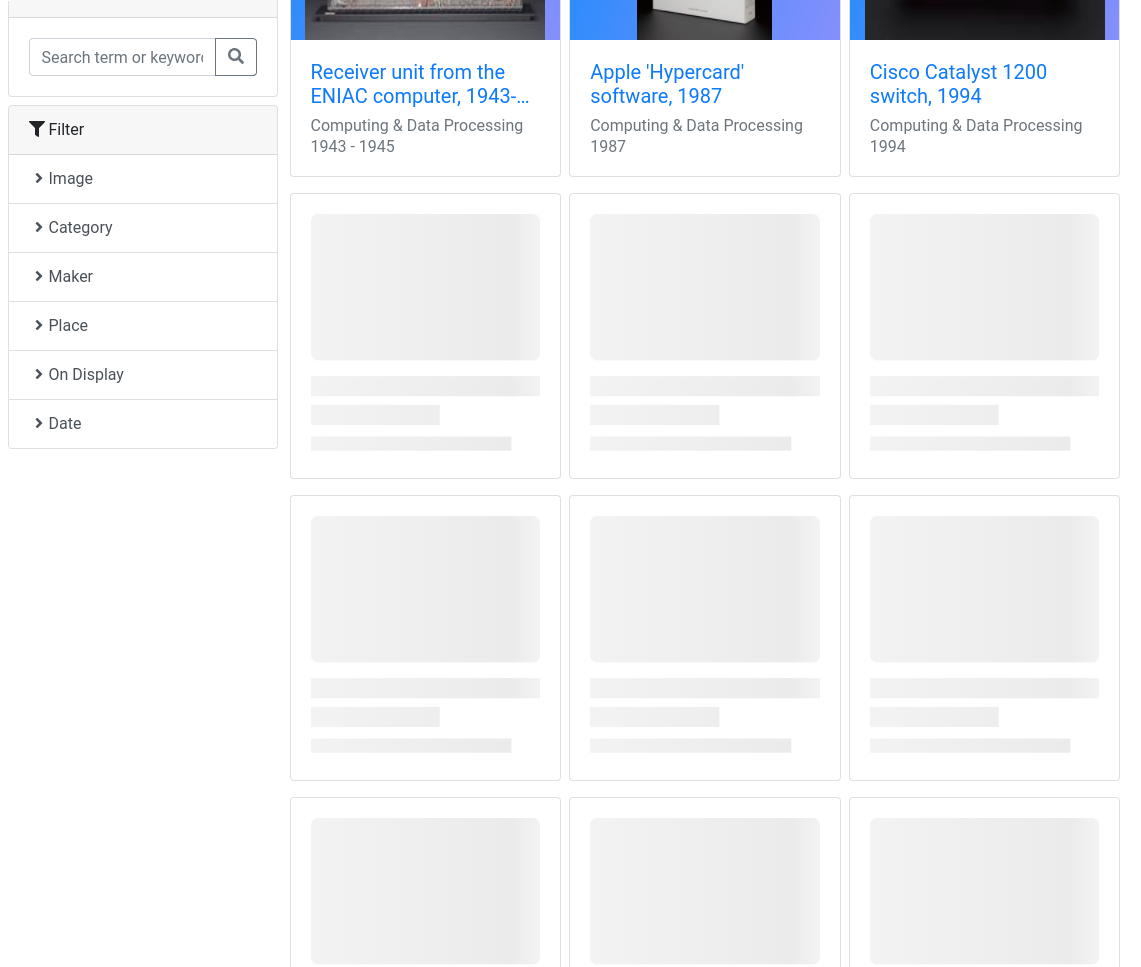Click the '1943 - 1945' date text
The image size is (1141, 967).
[x=352, y=146]
